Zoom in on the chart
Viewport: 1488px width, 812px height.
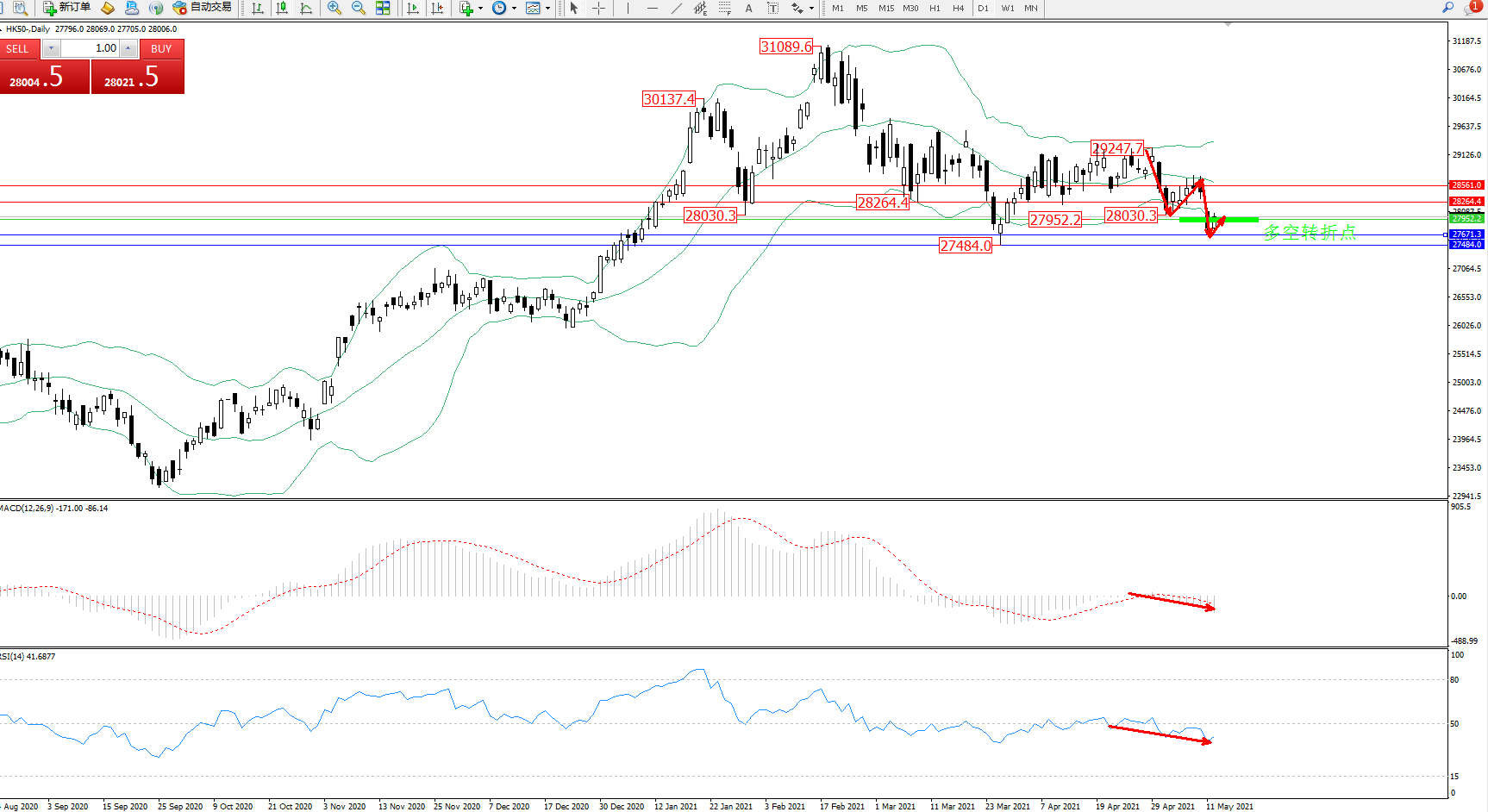(x=334, y=8)
